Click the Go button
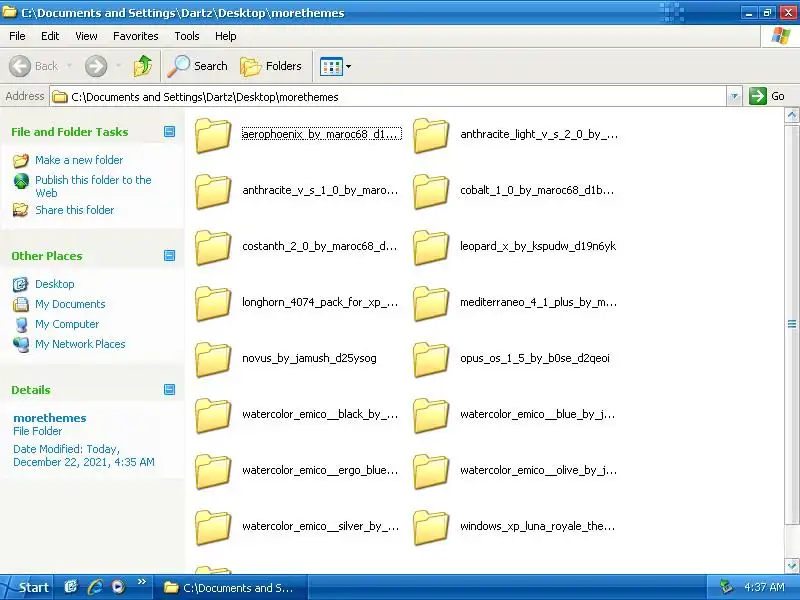 pos(767,96)
